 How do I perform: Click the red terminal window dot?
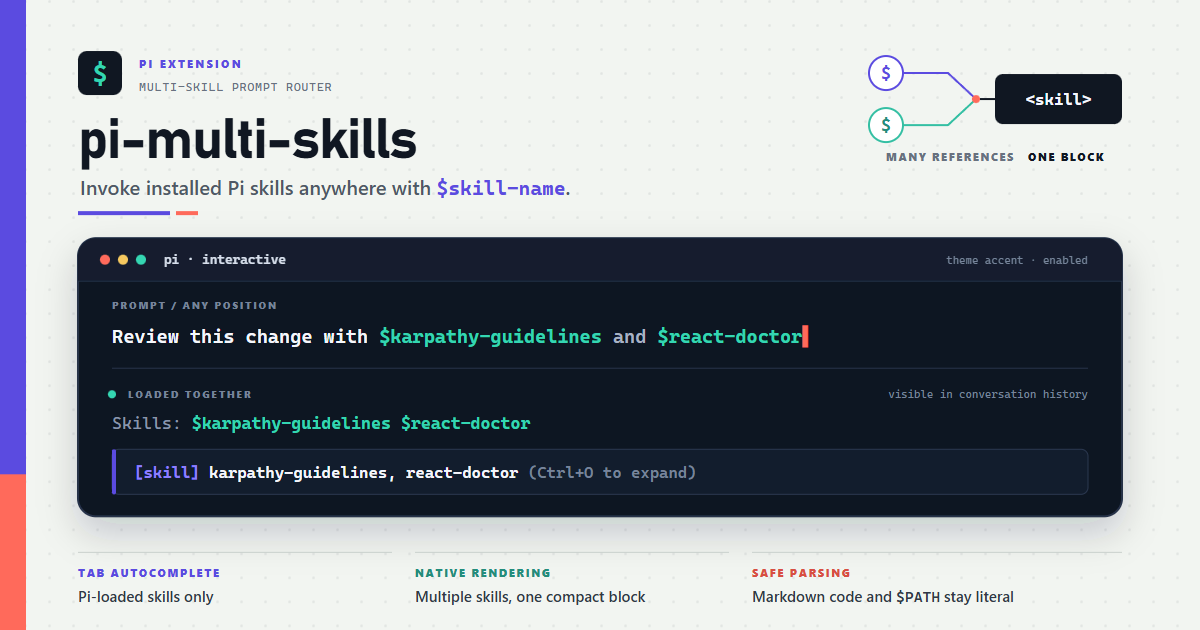105,260
